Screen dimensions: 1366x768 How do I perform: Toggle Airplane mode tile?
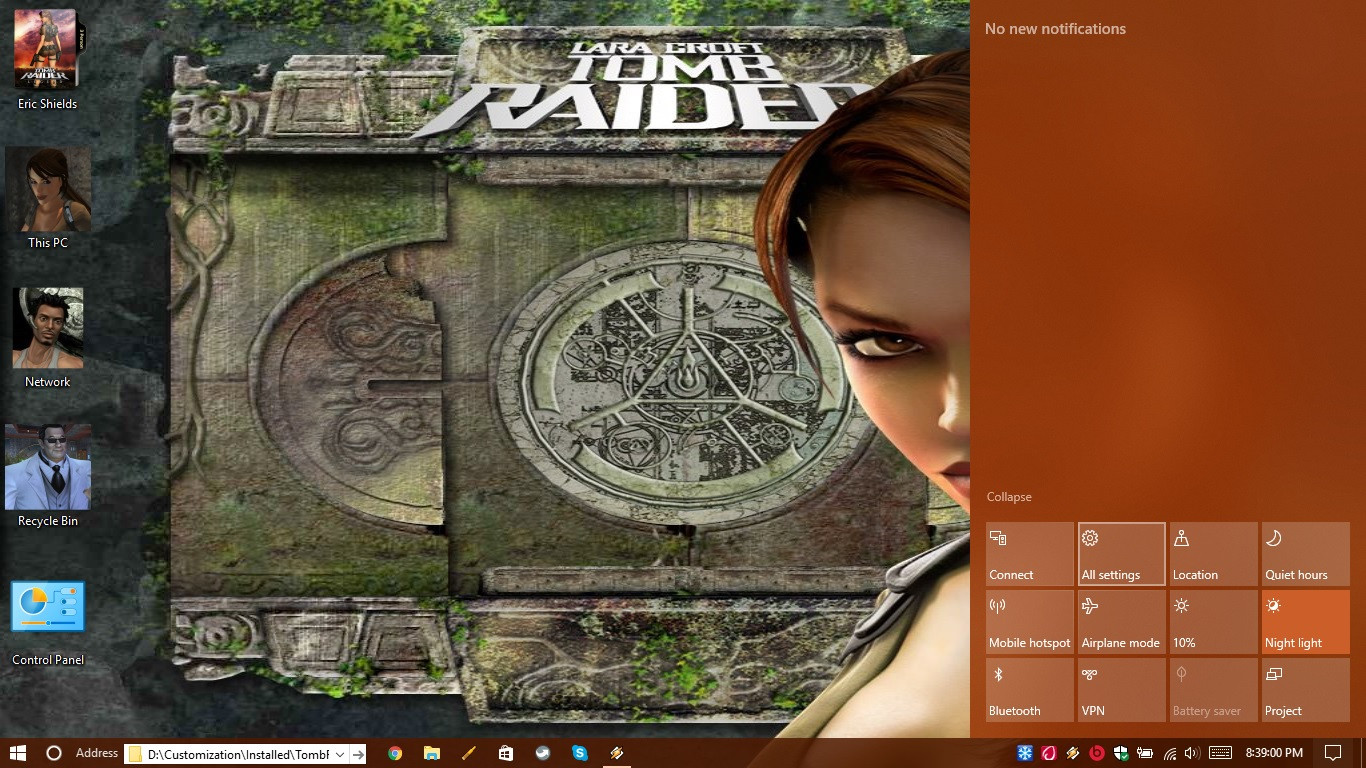pyautogui.click(x=1122, y=622)
